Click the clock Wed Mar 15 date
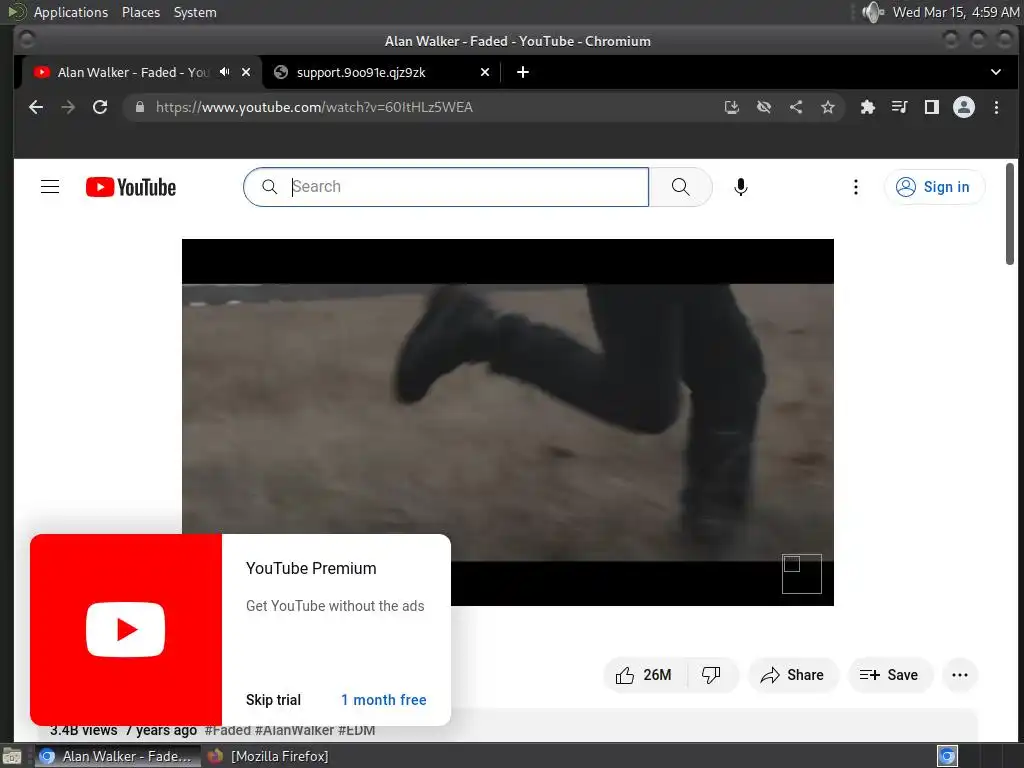This screenshot has height=768, width=1024. coord(955,12)
